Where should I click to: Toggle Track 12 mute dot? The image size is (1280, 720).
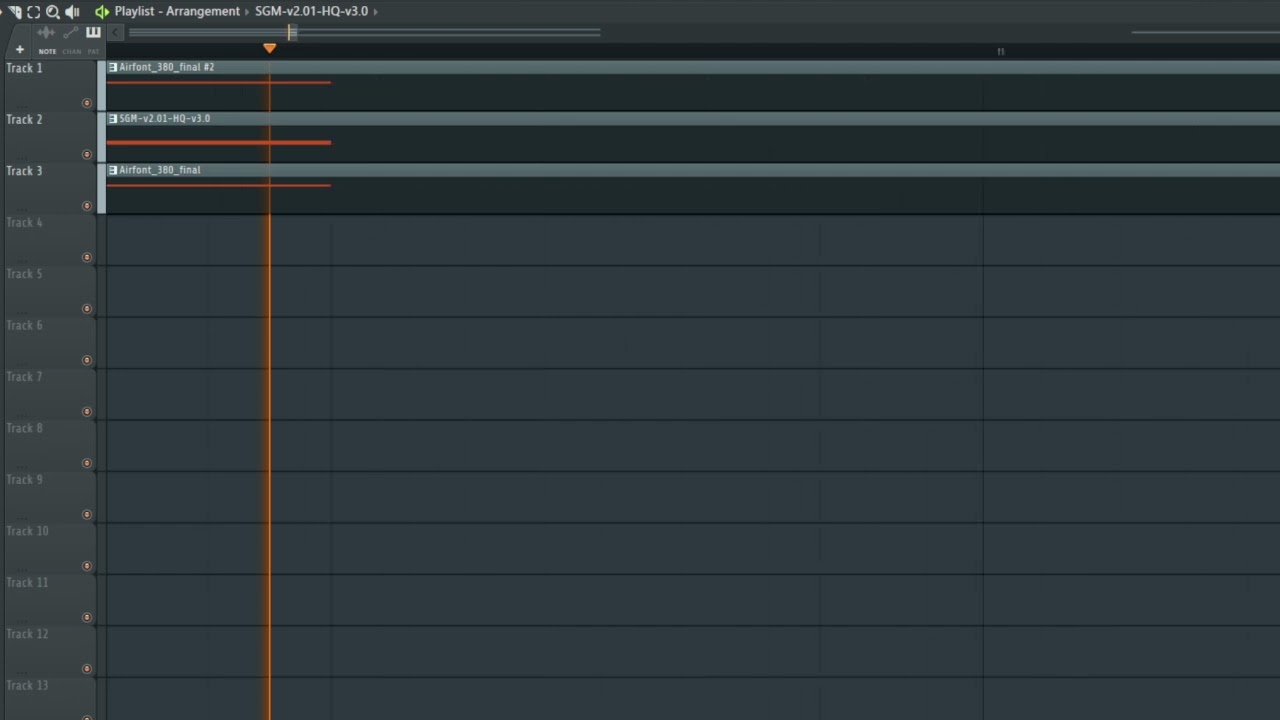coord(87,669)
